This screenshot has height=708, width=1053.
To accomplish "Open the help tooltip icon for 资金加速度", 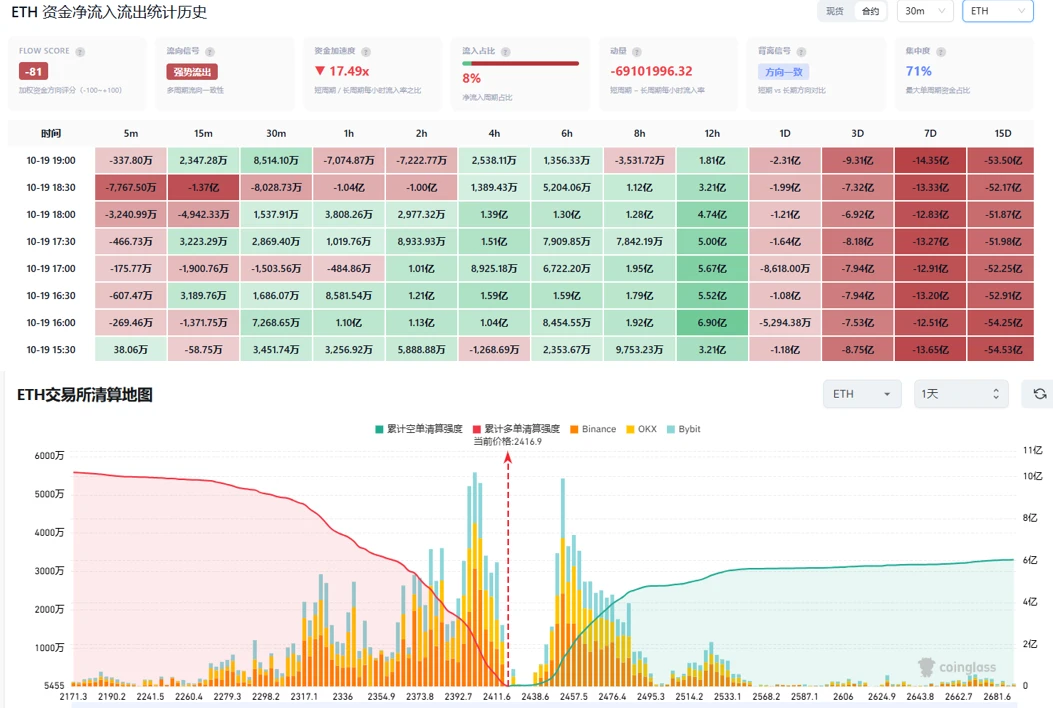I will 366,52.
